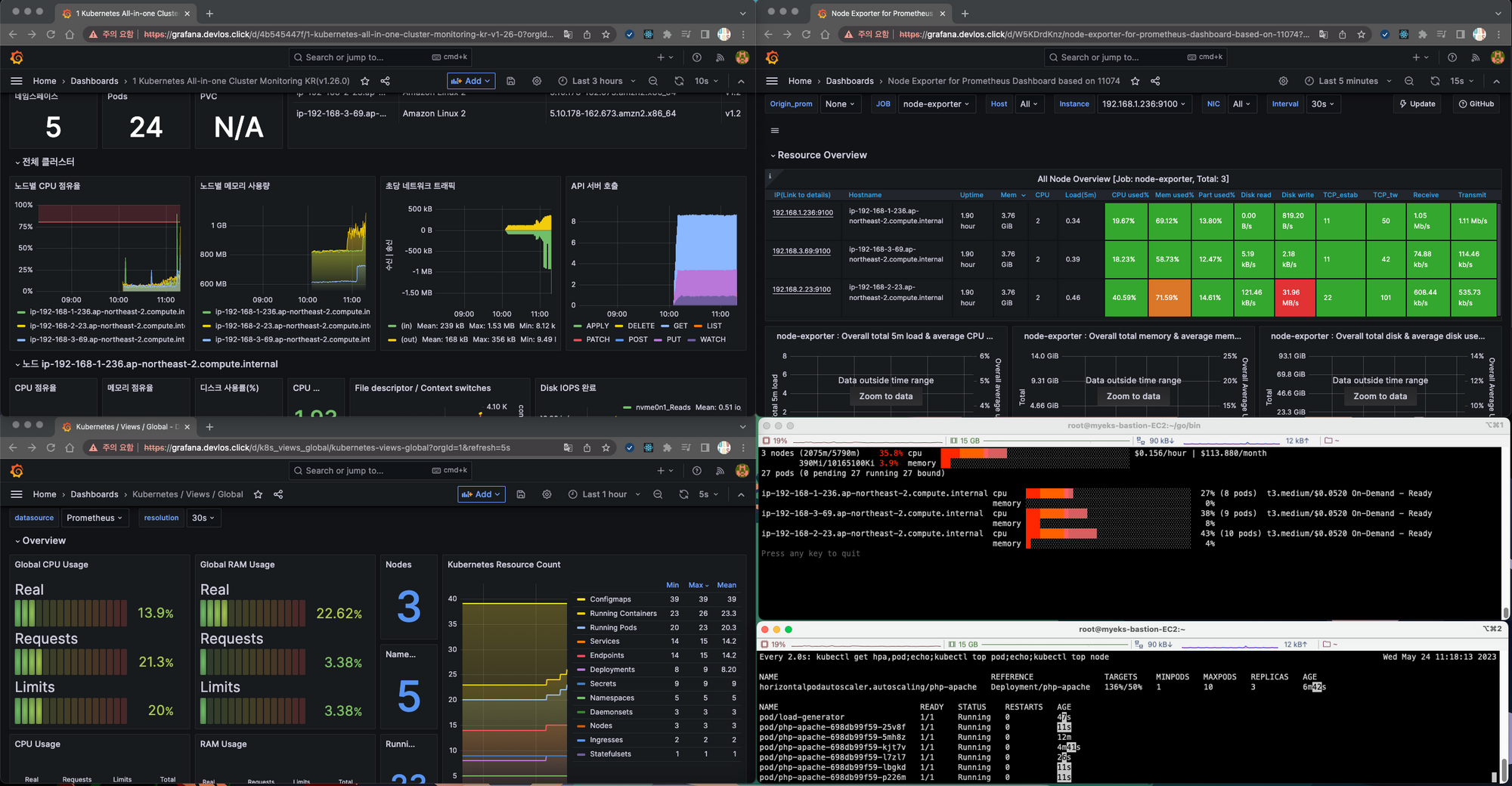1512x786 pixels.
Task: Open the node-exporter JOB dropdown
Action: [936, 104]
